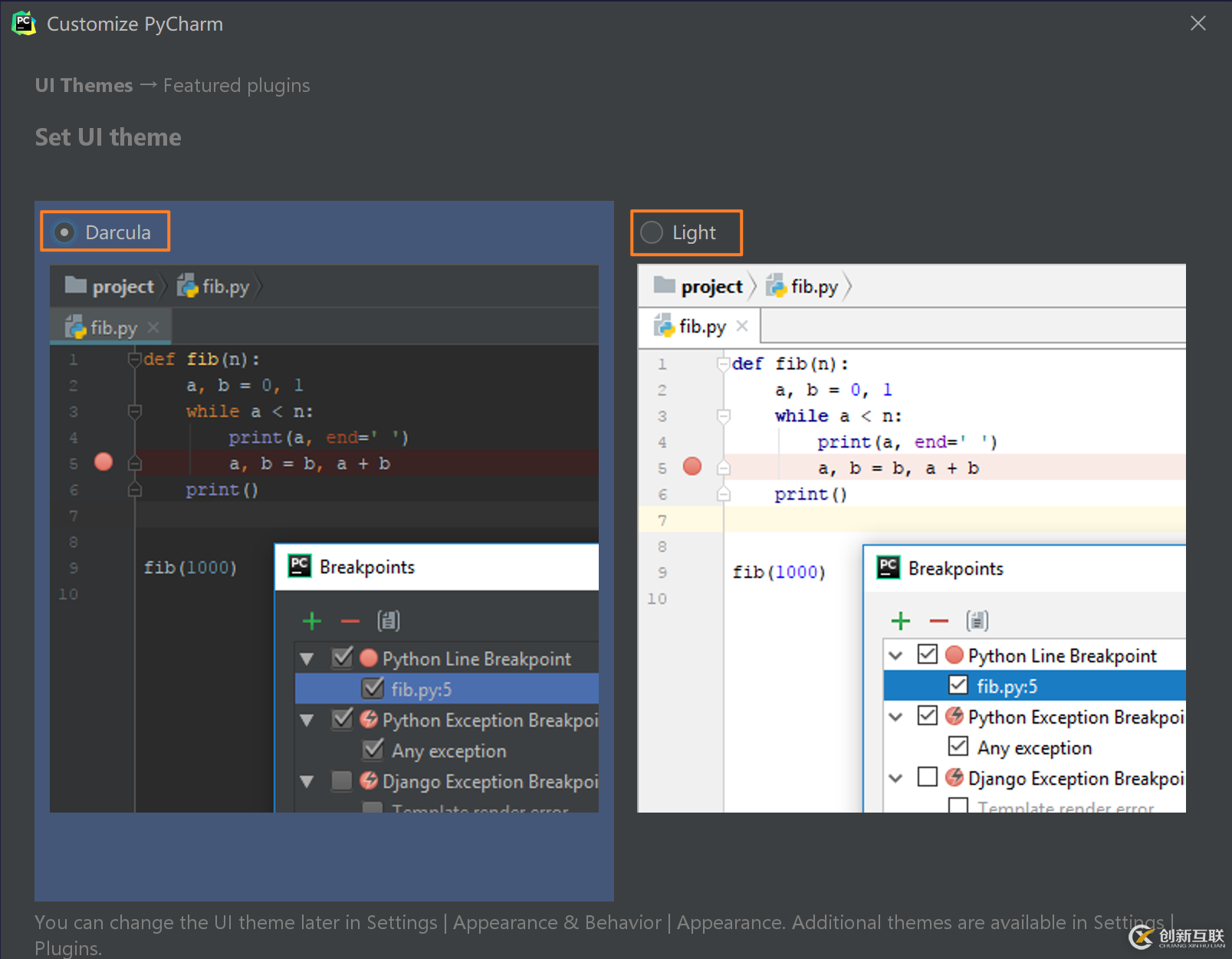1232x959 pixels.
Task: Click the PyCharm icon in the window title bar
Action: [x=23, y=23]
